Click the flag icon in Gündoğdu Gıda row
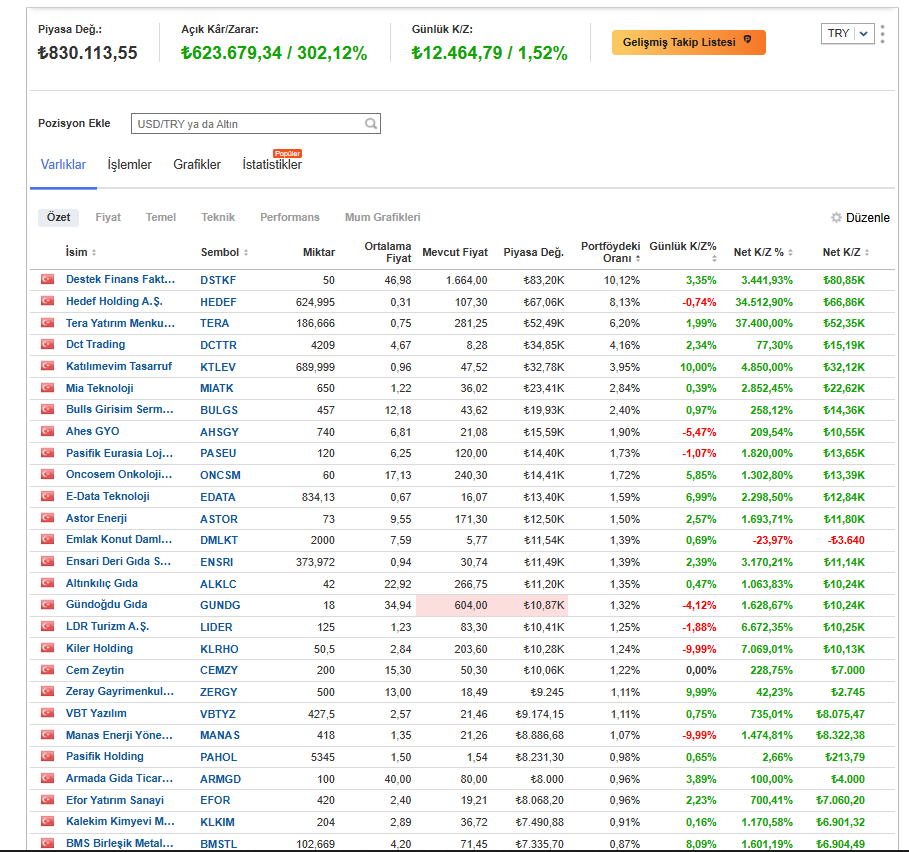This screenshot has width=909, height=852. [48, 605]
